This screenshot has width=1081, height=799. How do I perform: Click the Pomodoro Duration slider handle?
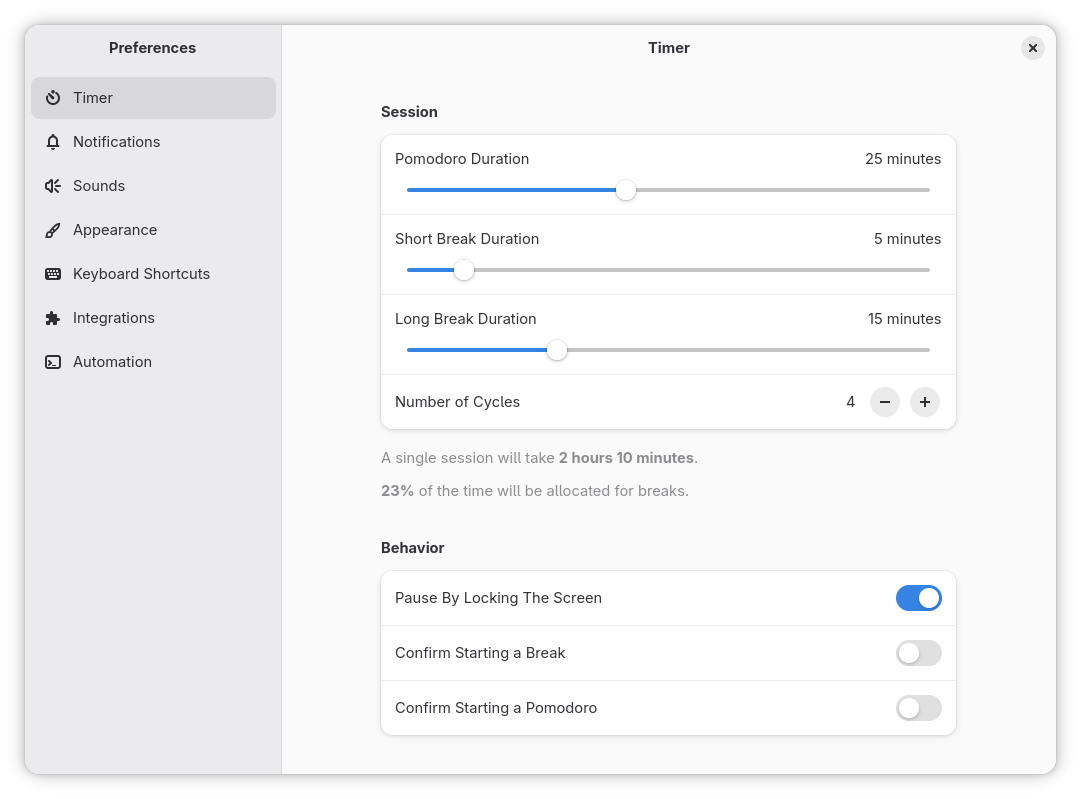point(626,190)
